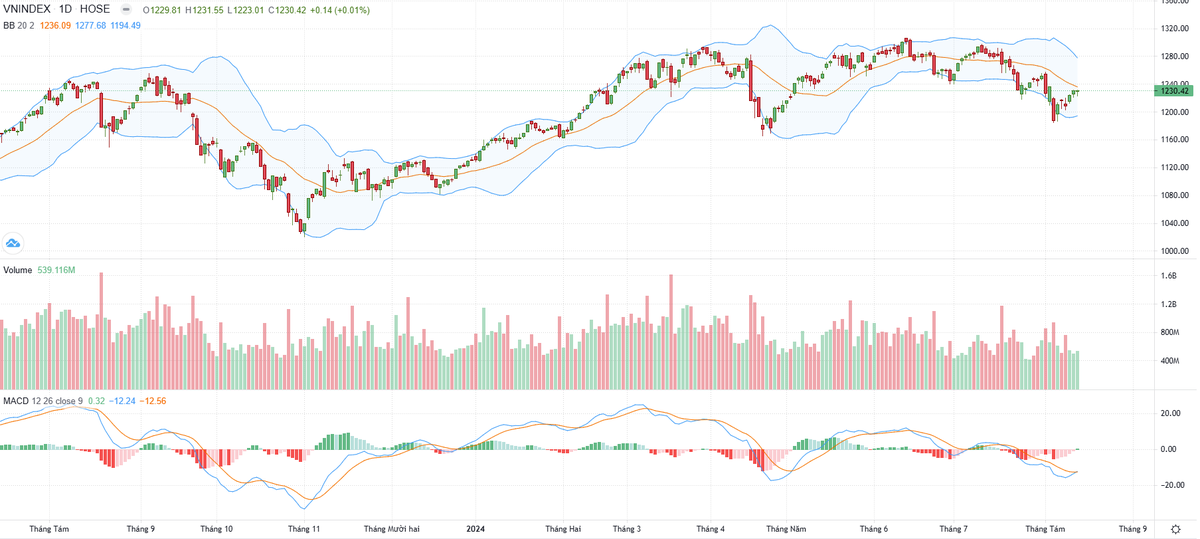Click Tháng 9 label at far right of time axis
1200x539 pixels.
coord(1132,528)
